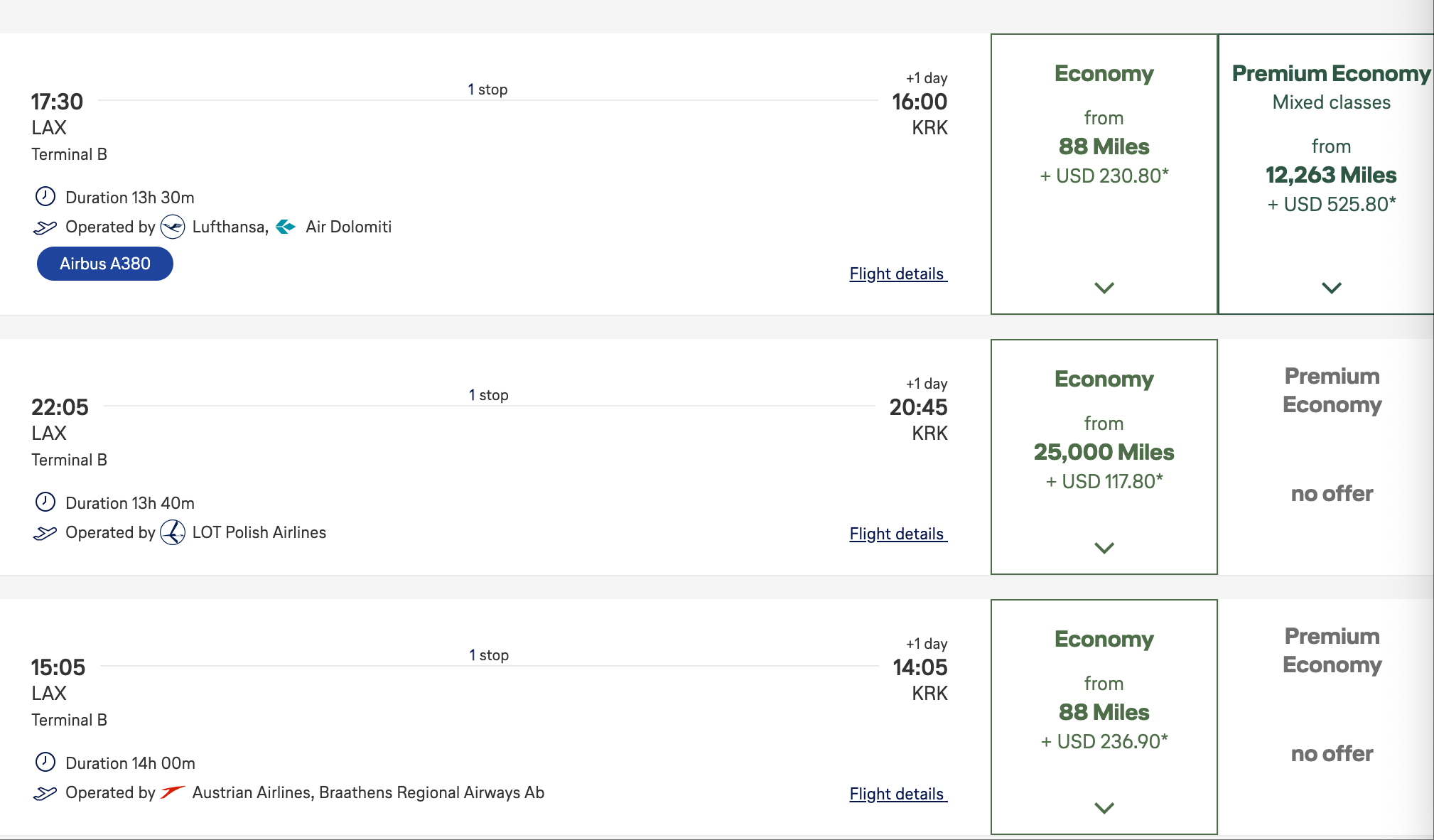Image resolution: width=1434 pixels, height=840 pixels.
Task: Click the Lufthansa airline logo icon
Action: tap(173, 227)
